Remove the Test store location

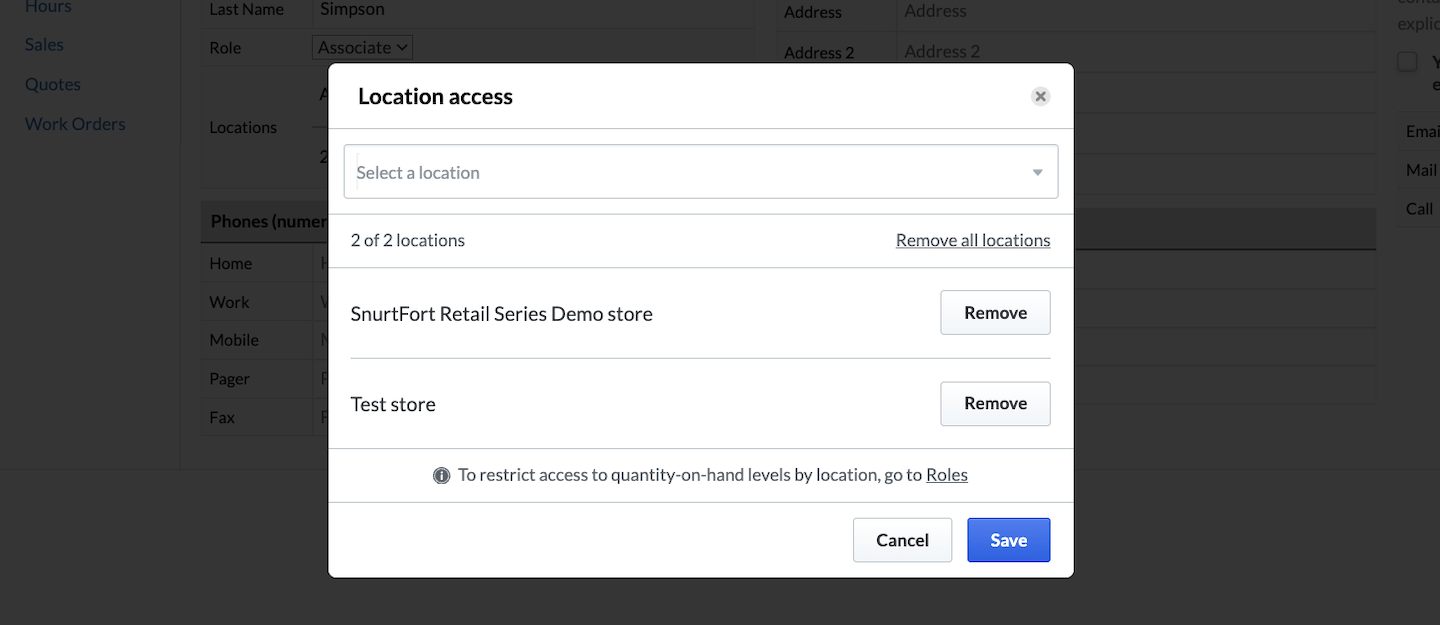click(x=995, y=404)
